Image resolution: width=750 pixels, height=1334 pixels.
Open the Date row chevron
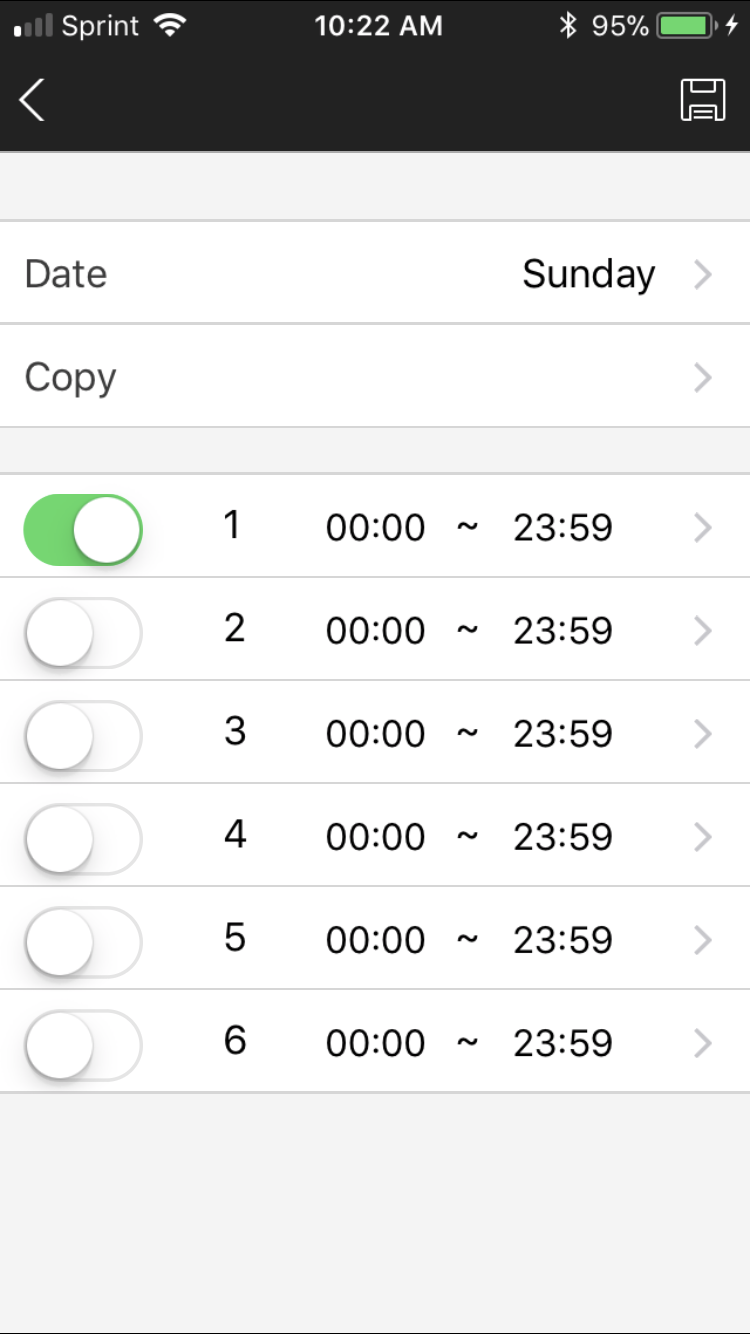[703, 274]
